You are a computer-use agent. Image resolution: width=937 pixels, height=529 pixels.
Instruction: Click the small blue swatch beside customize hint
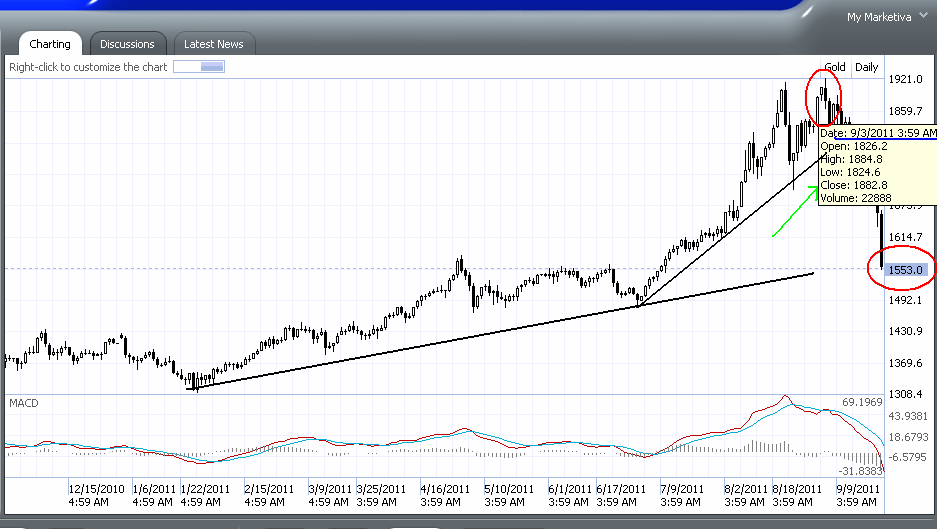(199, 67)
